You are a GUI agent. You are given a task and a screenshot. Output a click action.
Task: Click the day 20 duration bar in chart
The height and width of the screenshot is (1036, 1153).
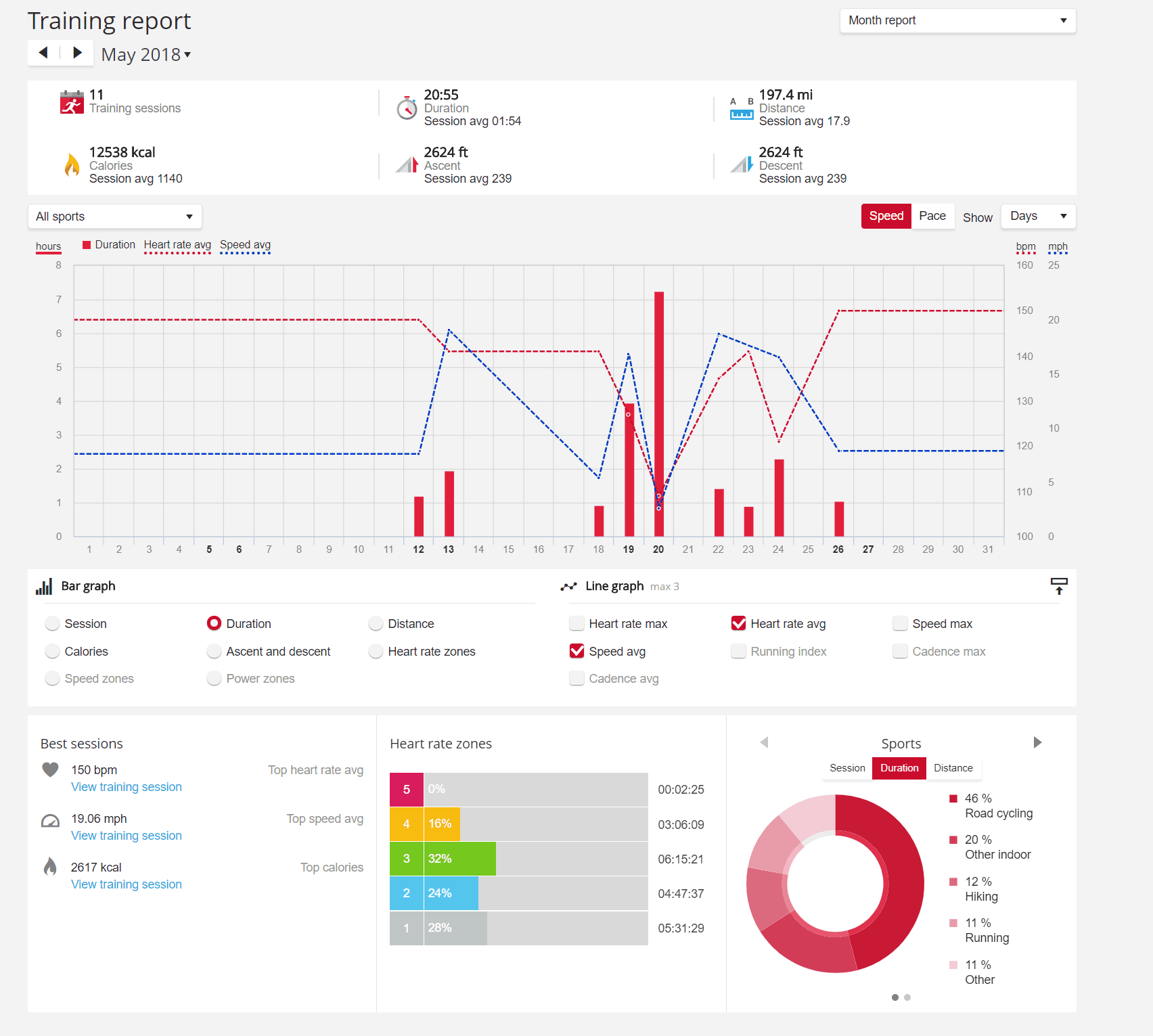click(659, 413)
